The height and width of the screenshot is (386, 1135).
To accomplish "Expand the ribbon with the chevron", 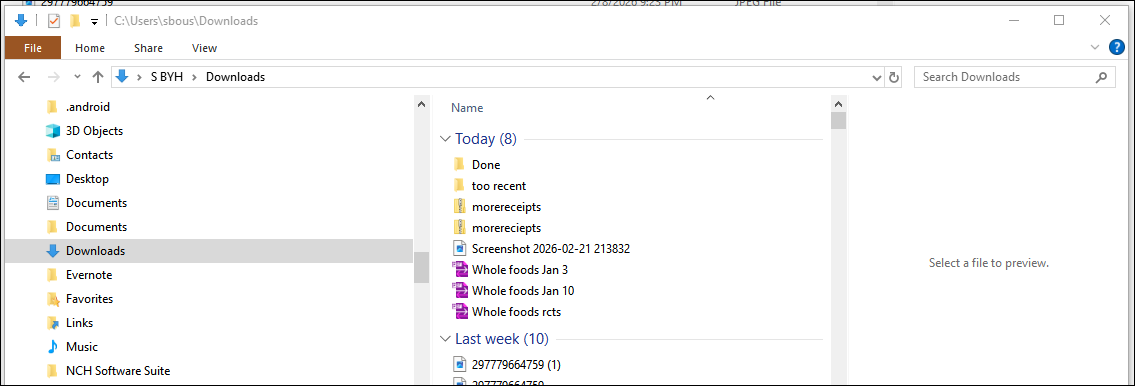I will point(1094,48).
